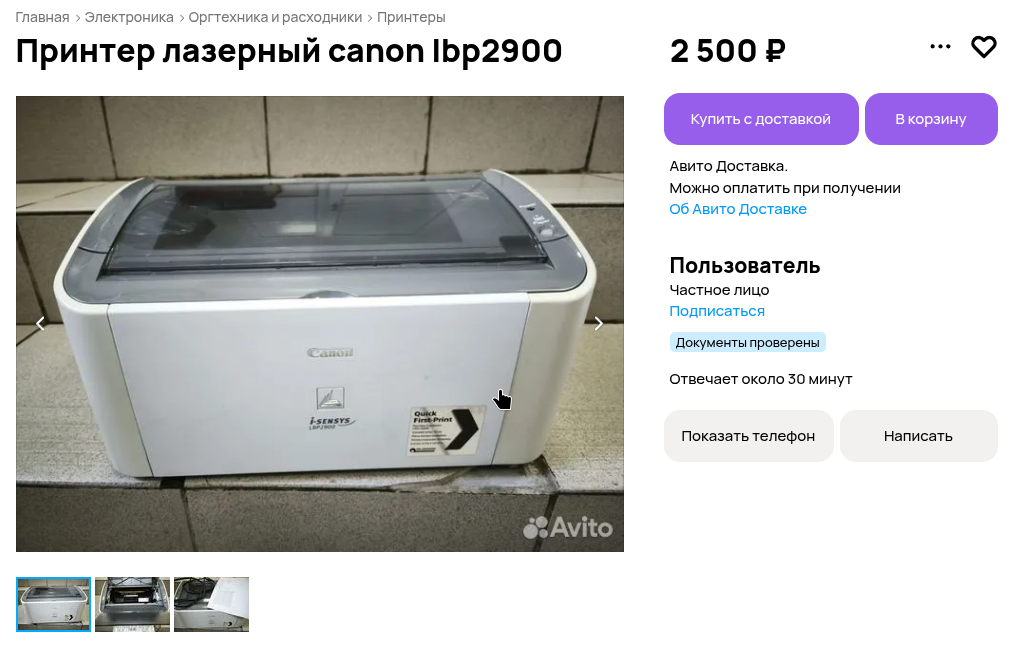1023x649 pixels.
Task: Open the three-dots more options menu
Action: point(940,46)
